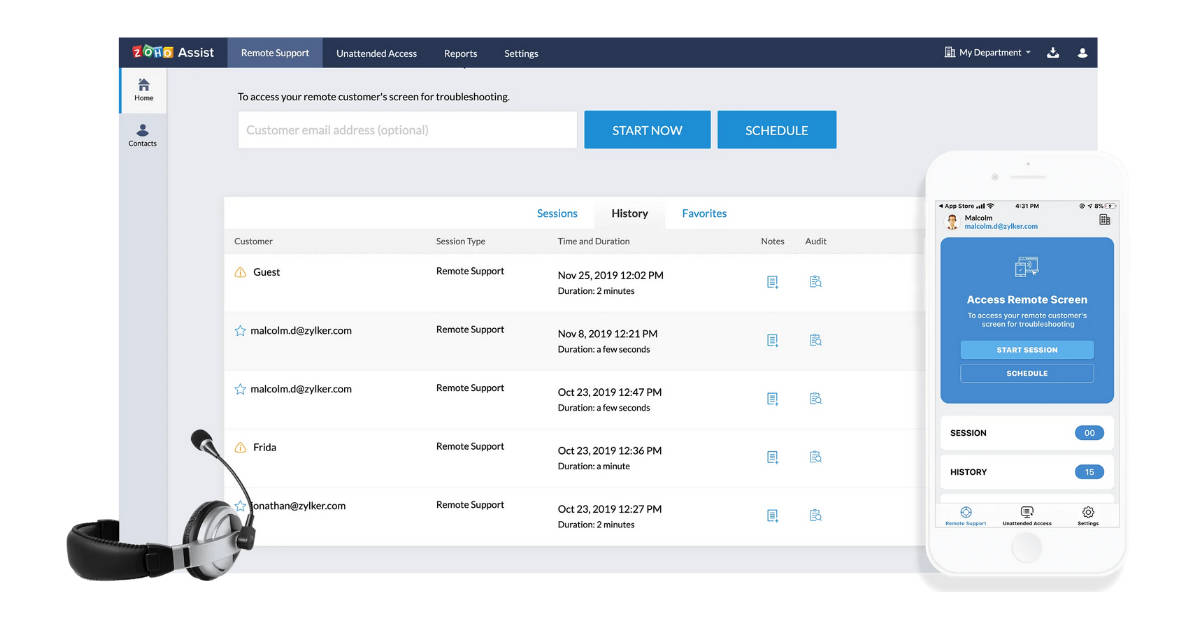Favorite malcolm.d@zylker.com's Nov 8 session
The width and height of the screenshot is (1200, 630).
tap(240, 329)
